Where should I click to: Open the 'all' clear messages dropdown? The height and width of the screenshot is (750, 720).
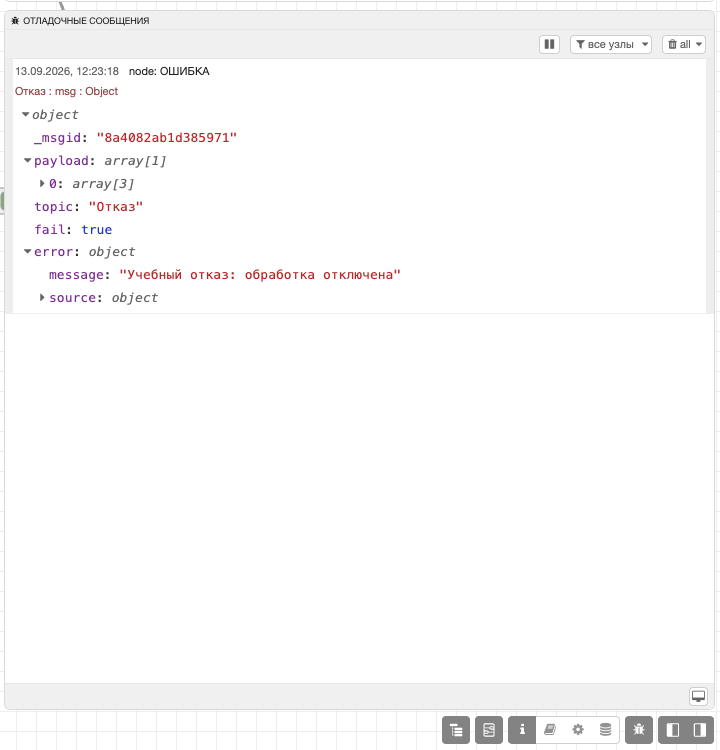pos(684,44)
